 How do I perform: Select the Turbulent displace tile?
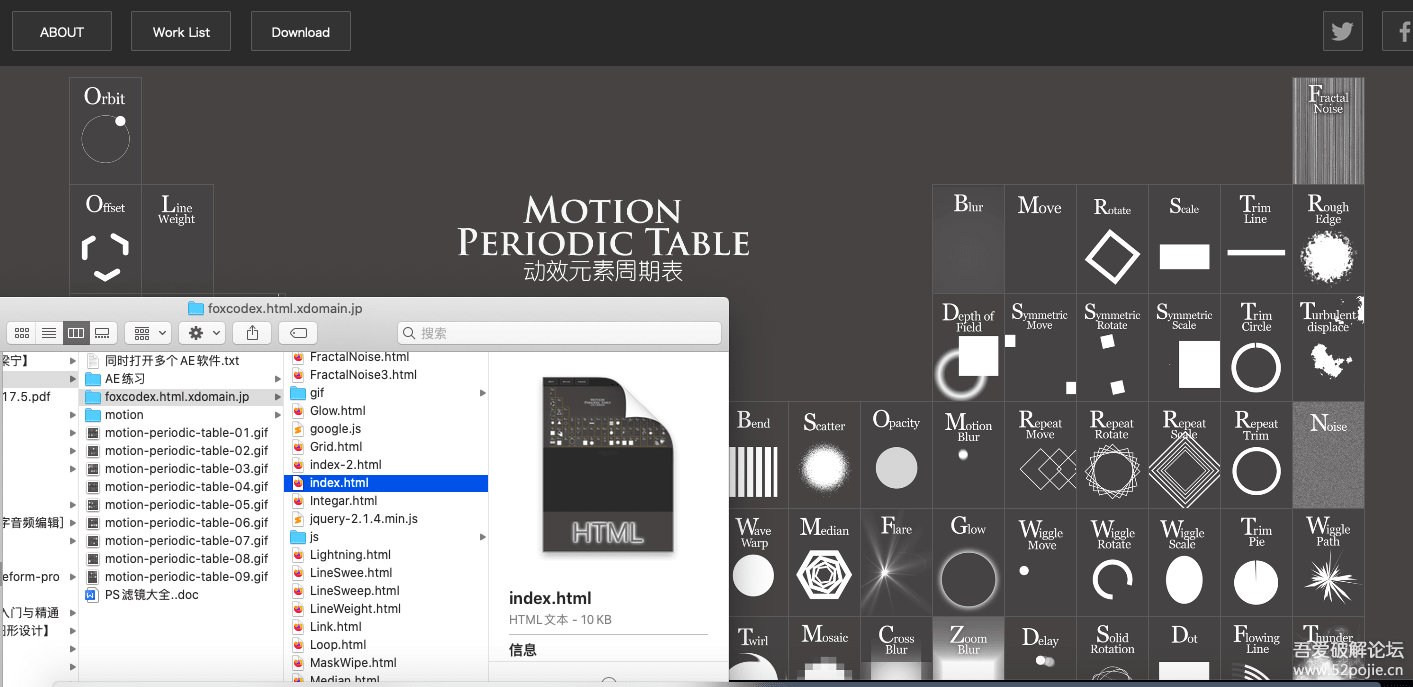coord(1328,347)
